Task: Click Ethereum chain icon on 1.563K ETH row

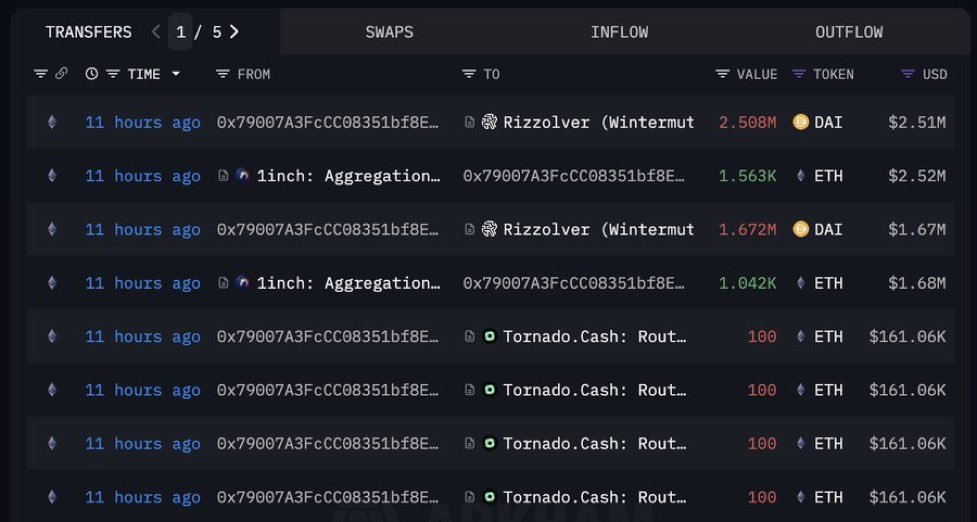Action: 52,176
